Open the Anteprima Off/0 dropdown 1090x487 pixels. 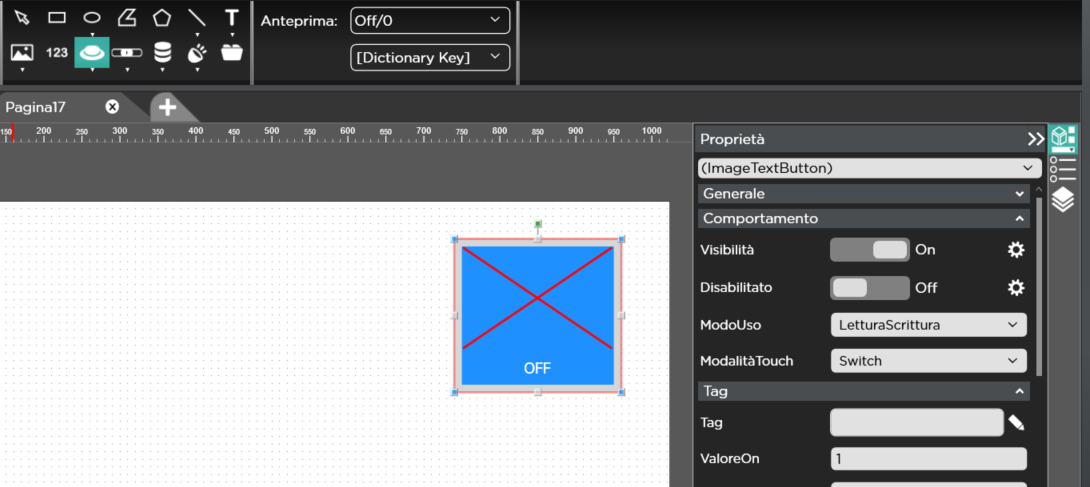pos(429,20)
